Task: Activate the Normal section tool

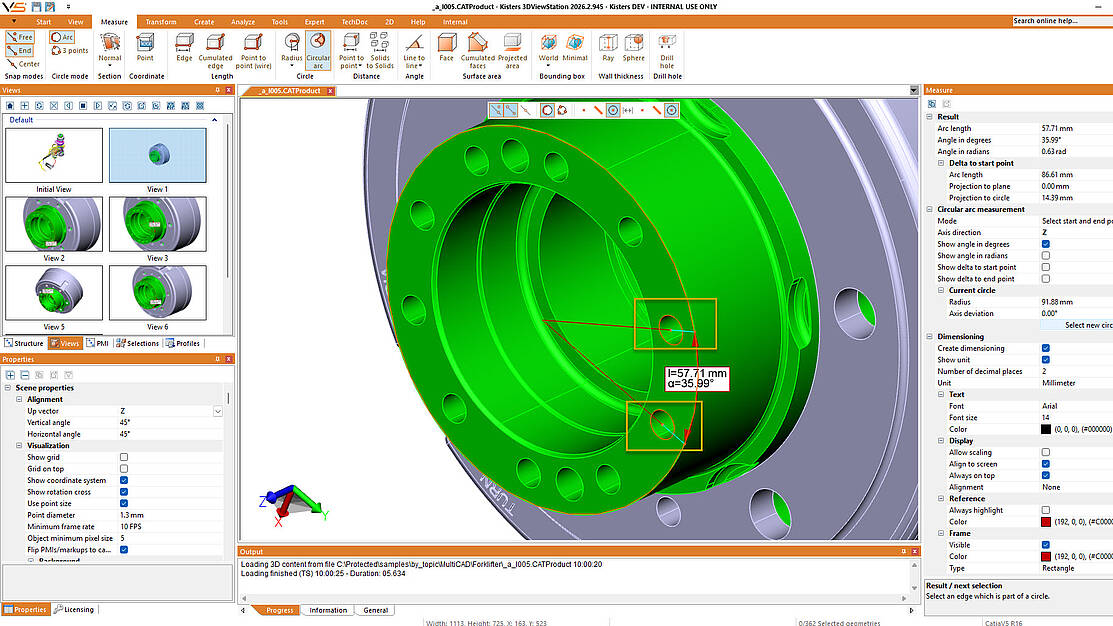Action: click(x=109, y=48)
